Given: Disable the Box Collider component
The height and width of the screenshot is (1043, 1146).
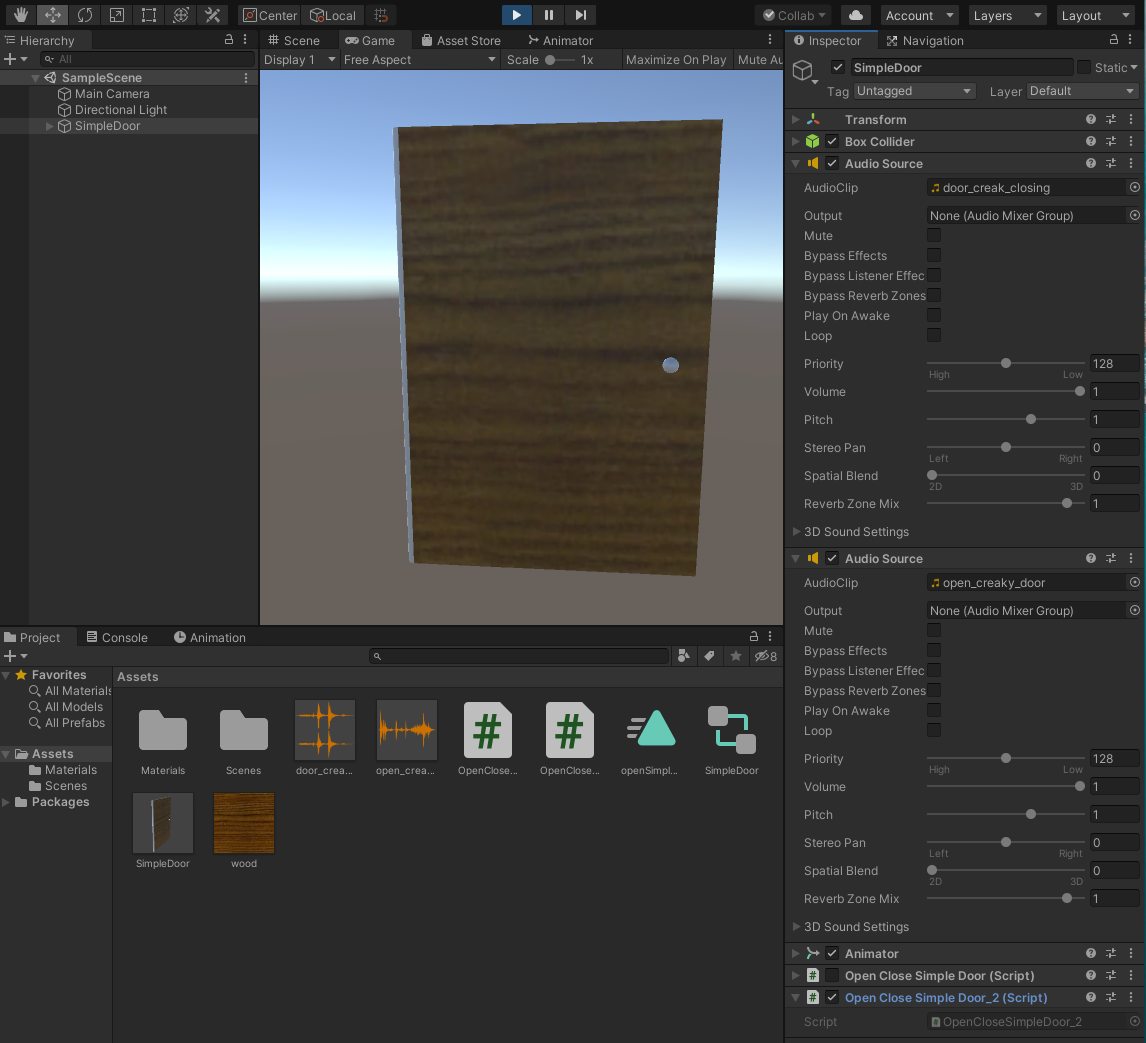Looking at the screenshot, I should pyautogui.click(x=832, y=141).
